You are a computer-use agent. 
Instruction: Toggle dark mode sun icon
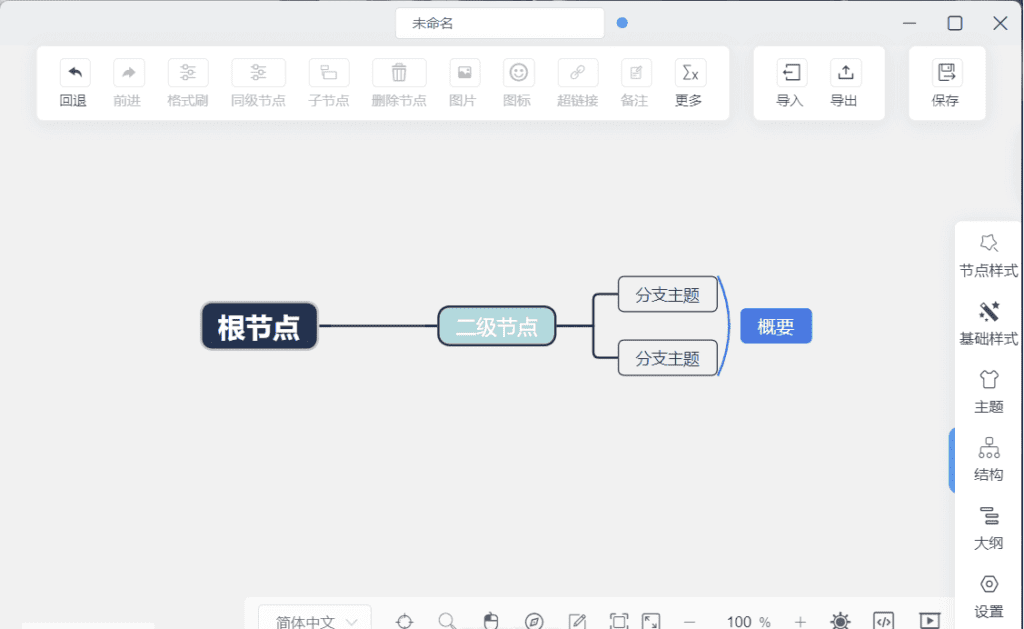(840, 621)
